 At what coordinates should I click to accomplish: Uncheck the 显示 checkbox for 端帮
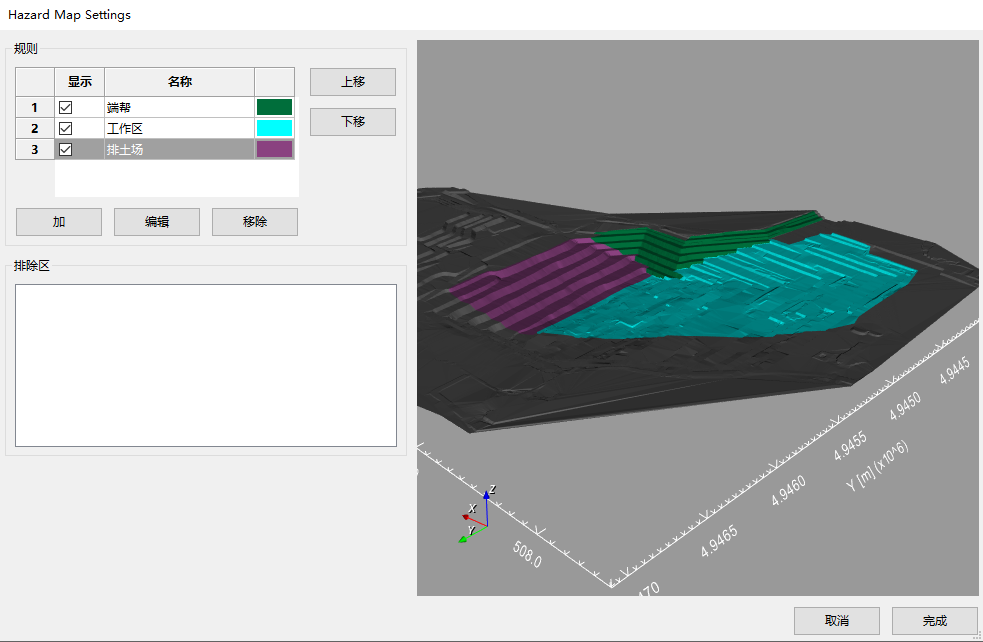tap(66, 107)
